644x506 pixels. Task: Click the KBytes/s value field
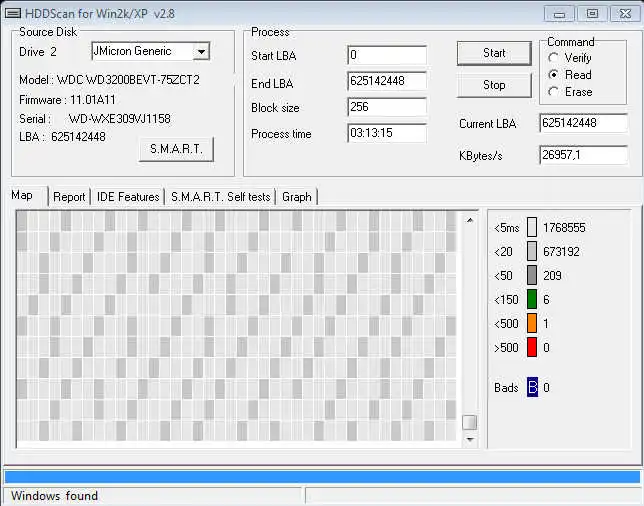coord(583,155)
